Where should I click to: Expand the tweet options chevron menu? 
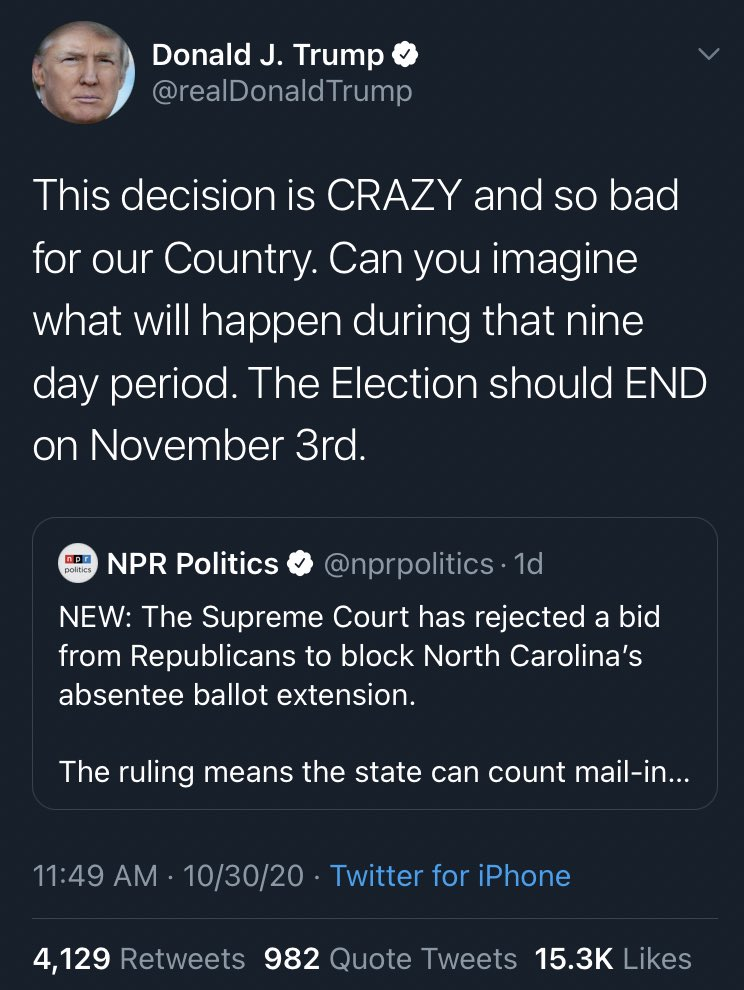point(709,54)
